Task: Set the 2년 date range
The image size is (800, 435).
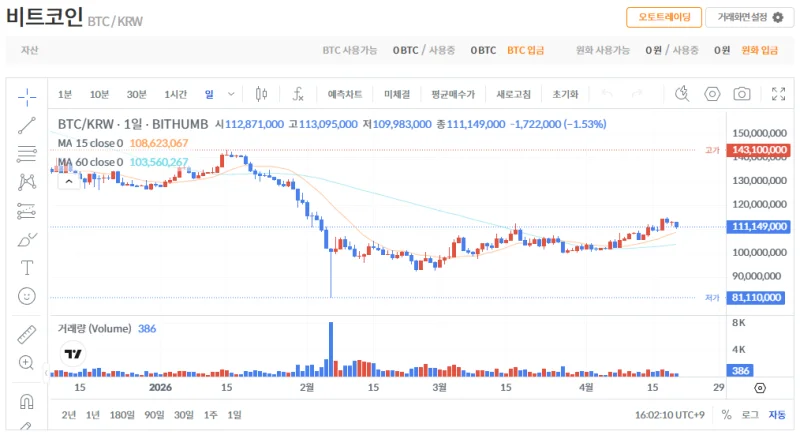Action: pos(69,415)
